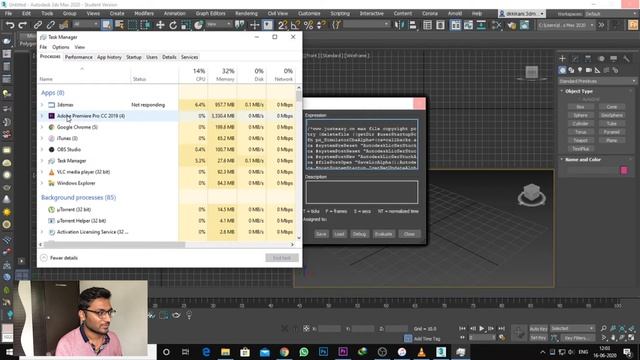This screenshot has height=360, width=640.
Task: Toggle 3D Snaps icon in toolbar
Action: click(x=282, y=25)
